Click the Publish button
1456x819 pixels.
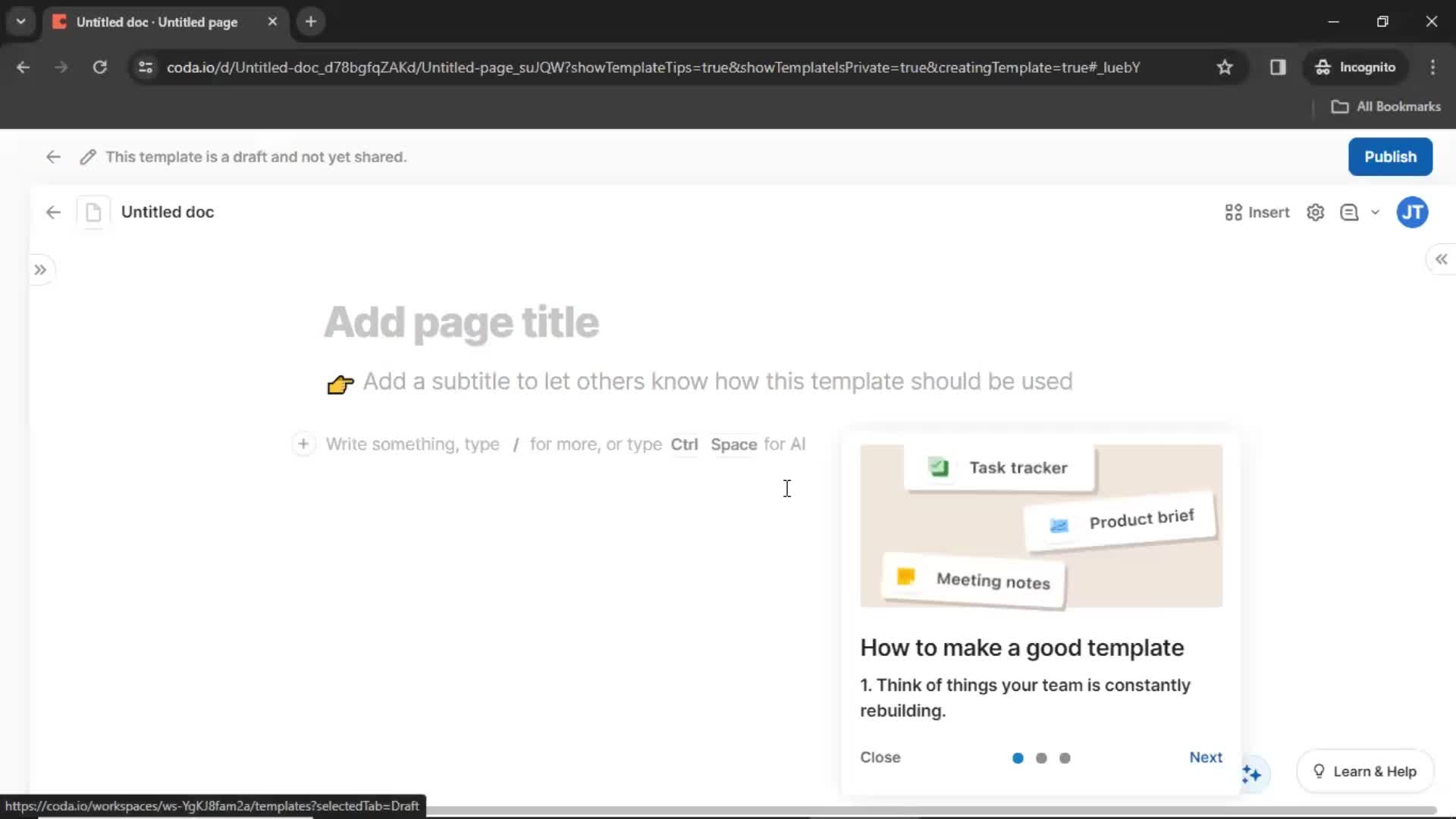click(x=1391, y=156)
